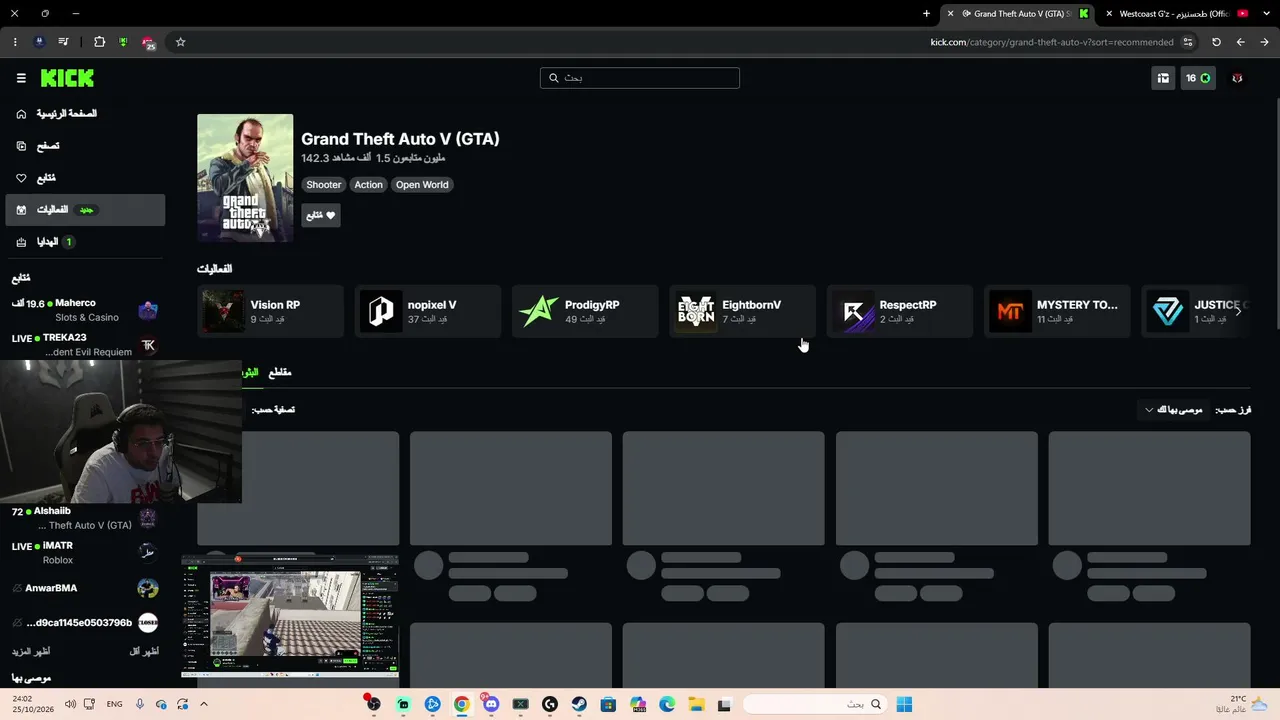Viewport: 1280px width, 720px height.
Task: Open the EightbornV event card
Action: pos(742,311)
